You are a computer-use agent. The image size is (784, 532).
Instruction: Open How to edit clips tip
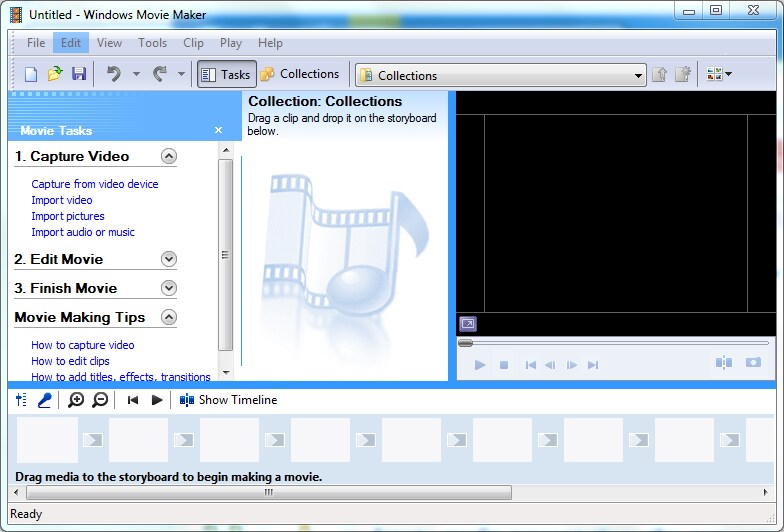[x=70, y=361]
